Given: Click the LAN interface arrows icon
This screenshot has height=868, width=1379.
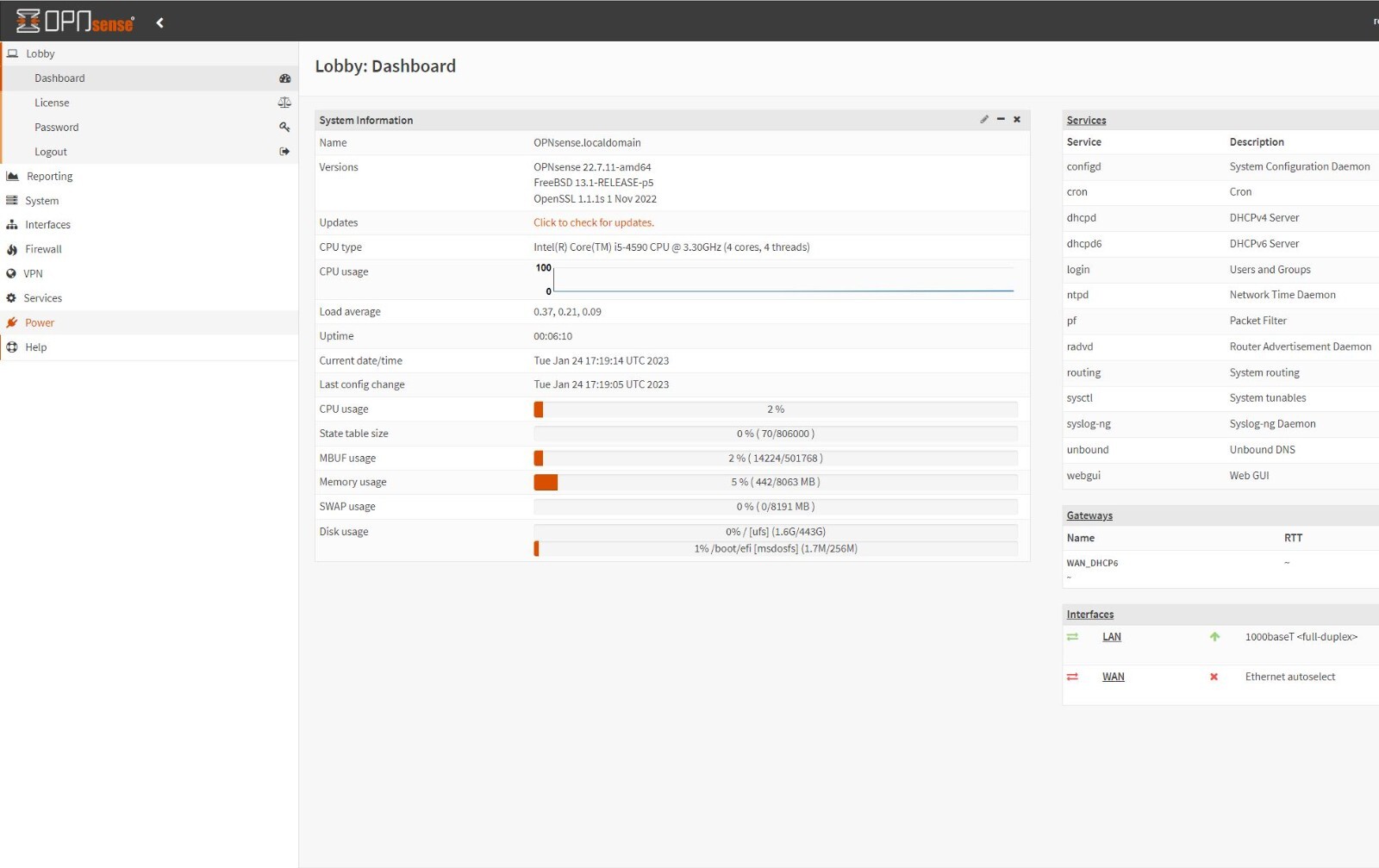Looking at the screenshot, I should [1072, 637].
